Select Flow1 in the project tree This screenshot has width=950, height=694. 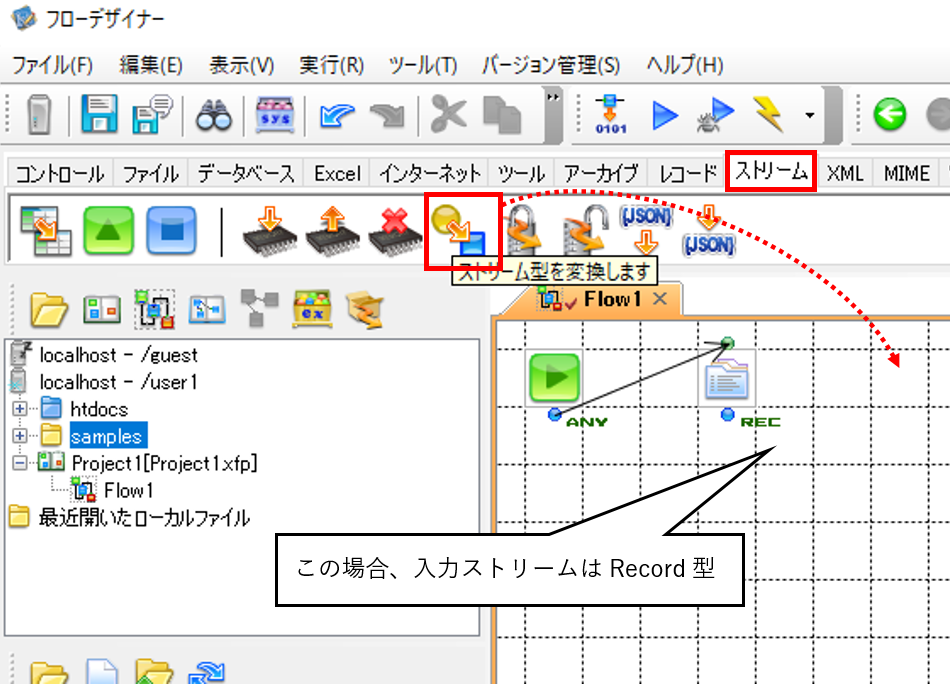pos(128,490)
